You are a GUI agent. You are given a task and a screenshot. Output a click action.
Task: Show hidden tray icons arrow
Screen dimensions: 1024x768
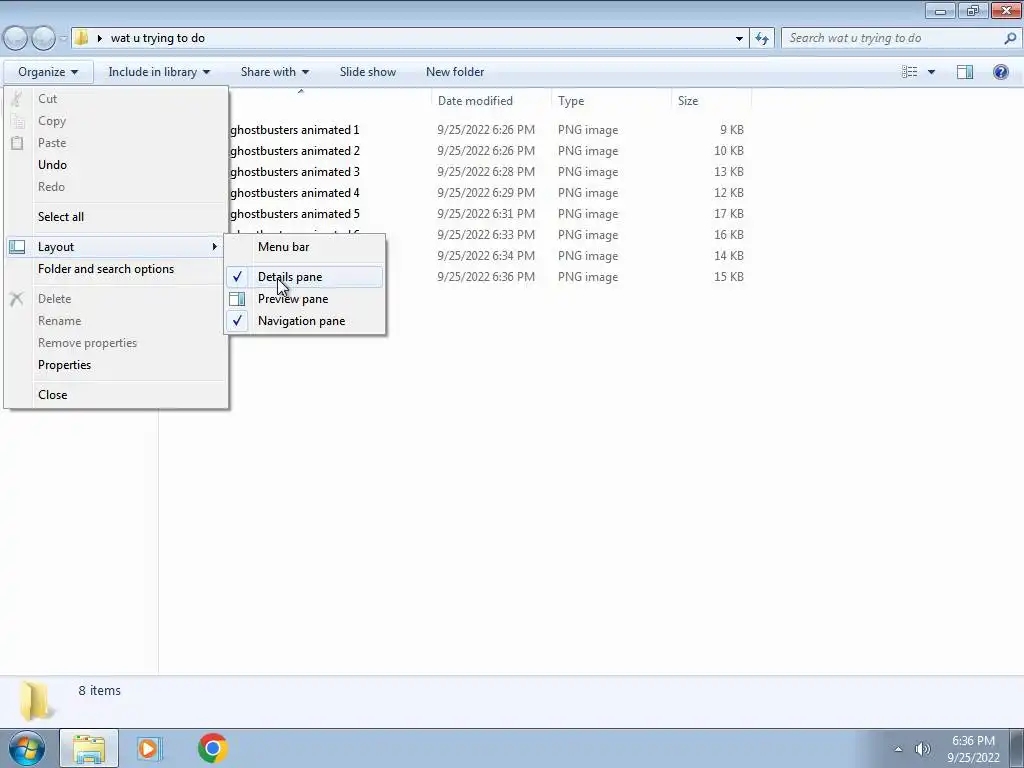pos(898,749)
